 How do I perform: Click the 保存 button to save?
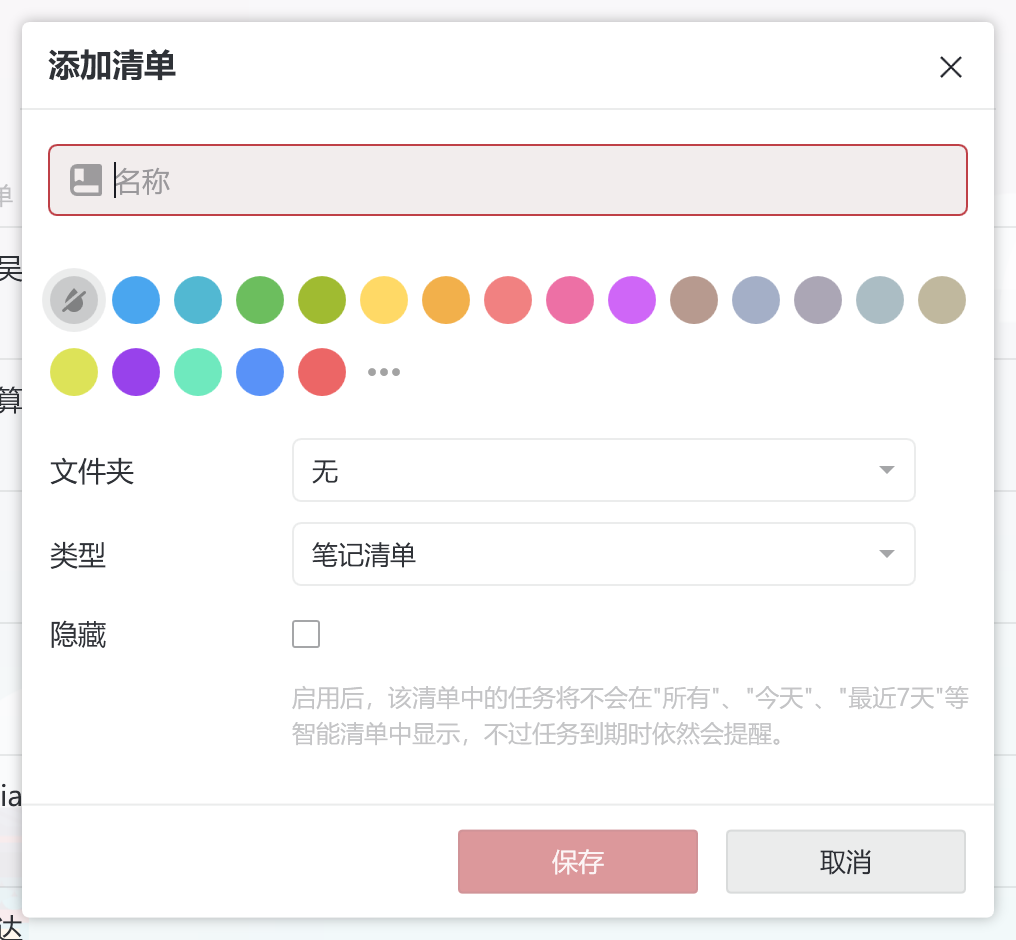pos(578,861)
